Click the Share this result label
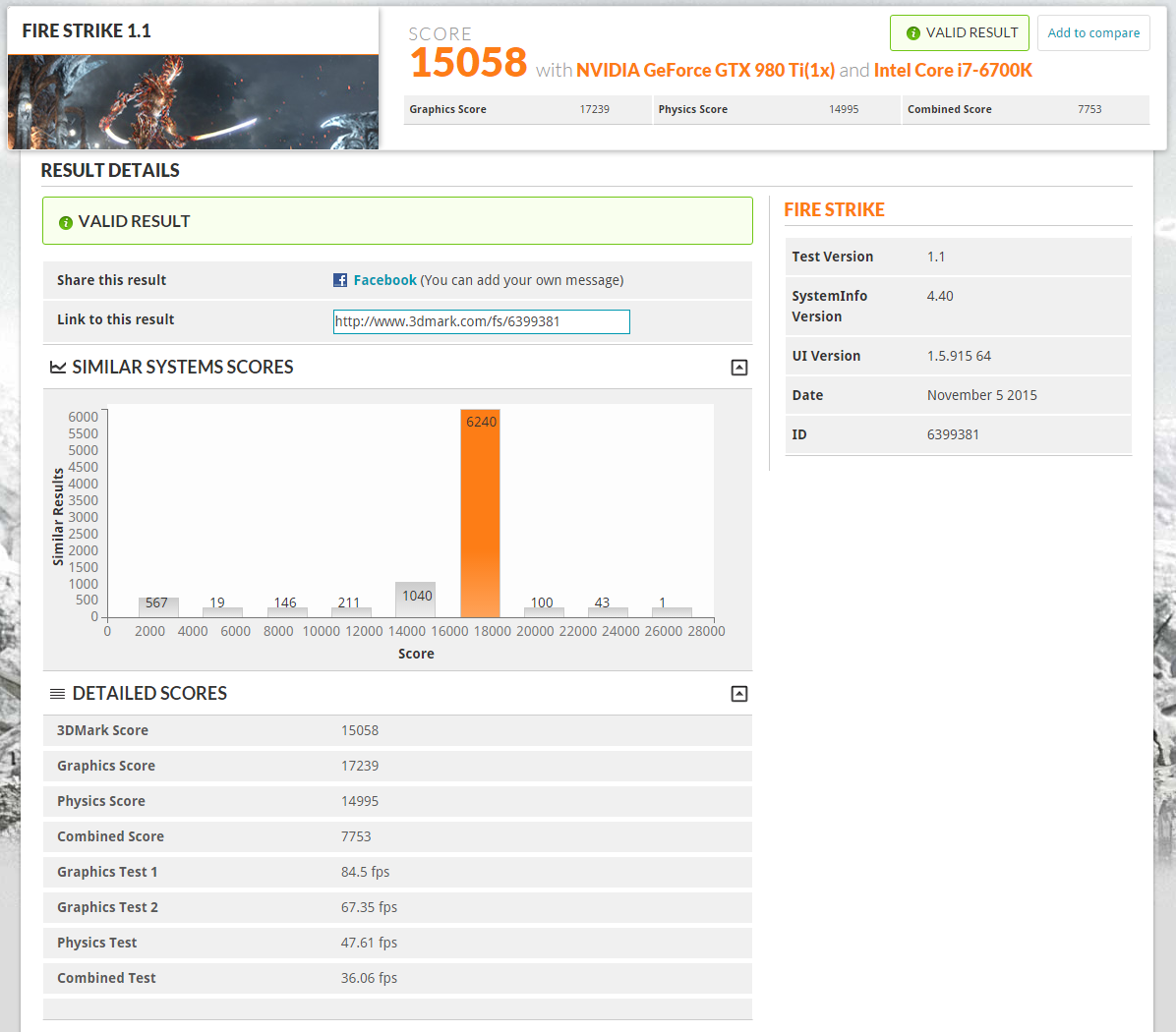Viewport: 1176px width, 1032px height. click(x=112, y=280)
